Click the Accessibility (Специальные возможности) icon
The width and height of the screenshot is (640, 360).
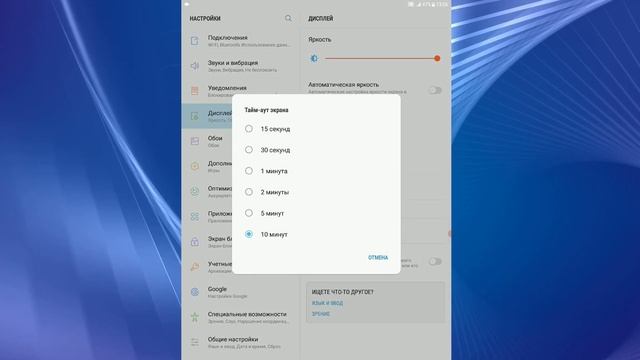tap(195, 317)
